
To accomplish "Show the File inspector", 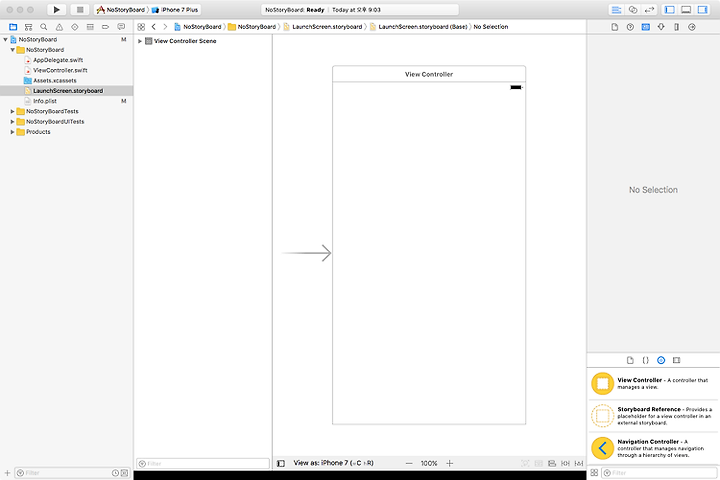I will pyautogui.click(x=614, y=27).
